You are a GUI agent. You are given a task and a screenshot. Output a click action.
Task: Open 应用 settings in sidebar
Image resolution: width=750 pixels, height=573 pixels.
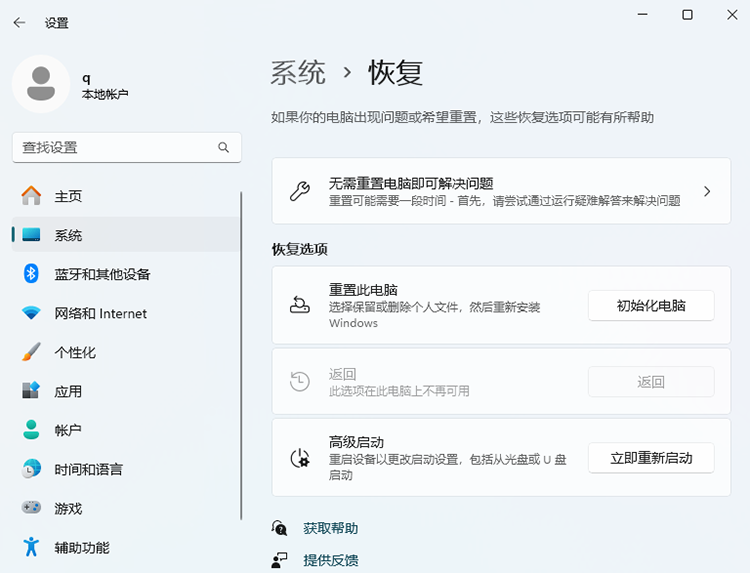pos(126,391)
